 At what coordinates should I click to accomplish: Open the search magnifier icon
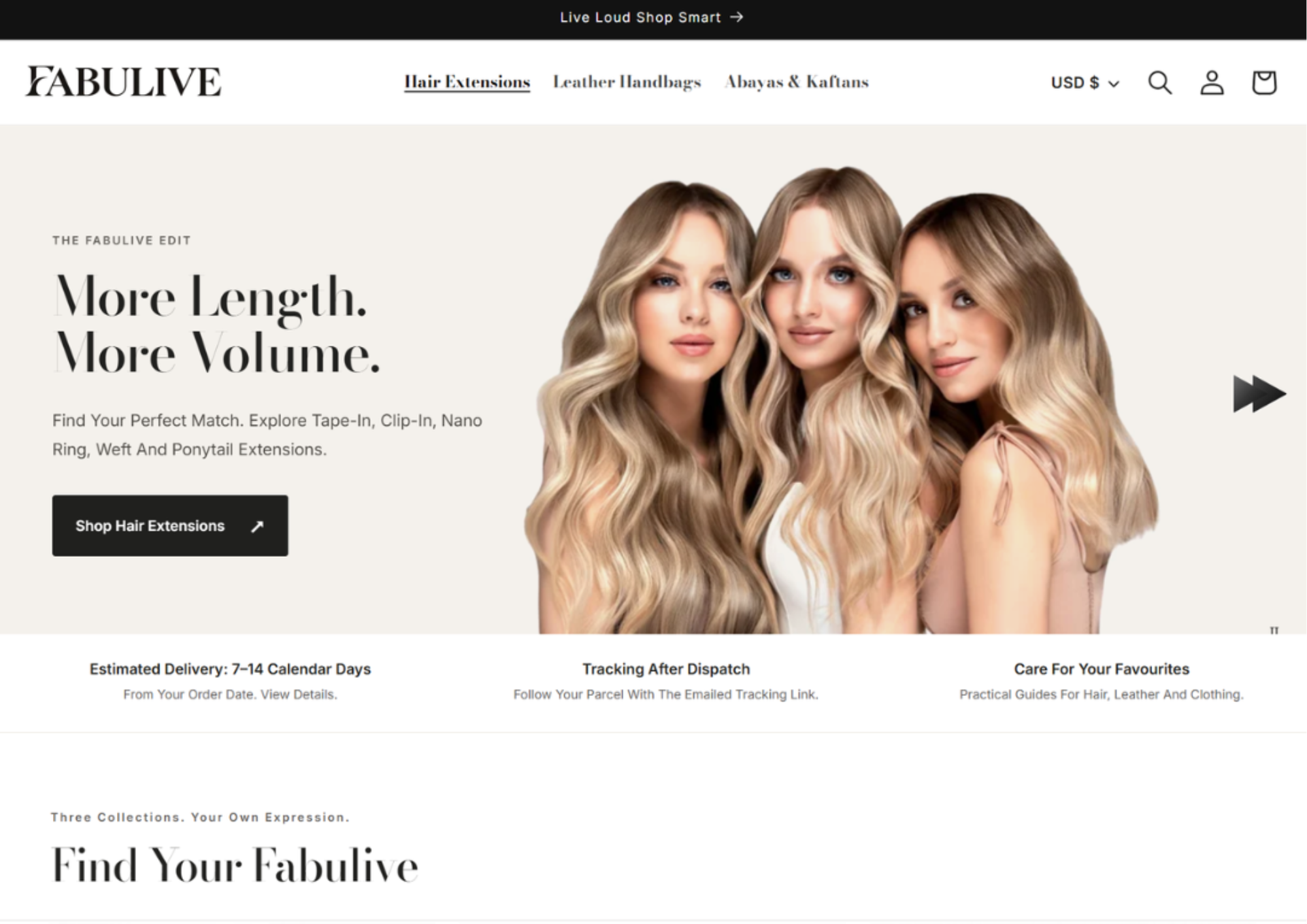pyautogui.click(x=1160, y=82)
